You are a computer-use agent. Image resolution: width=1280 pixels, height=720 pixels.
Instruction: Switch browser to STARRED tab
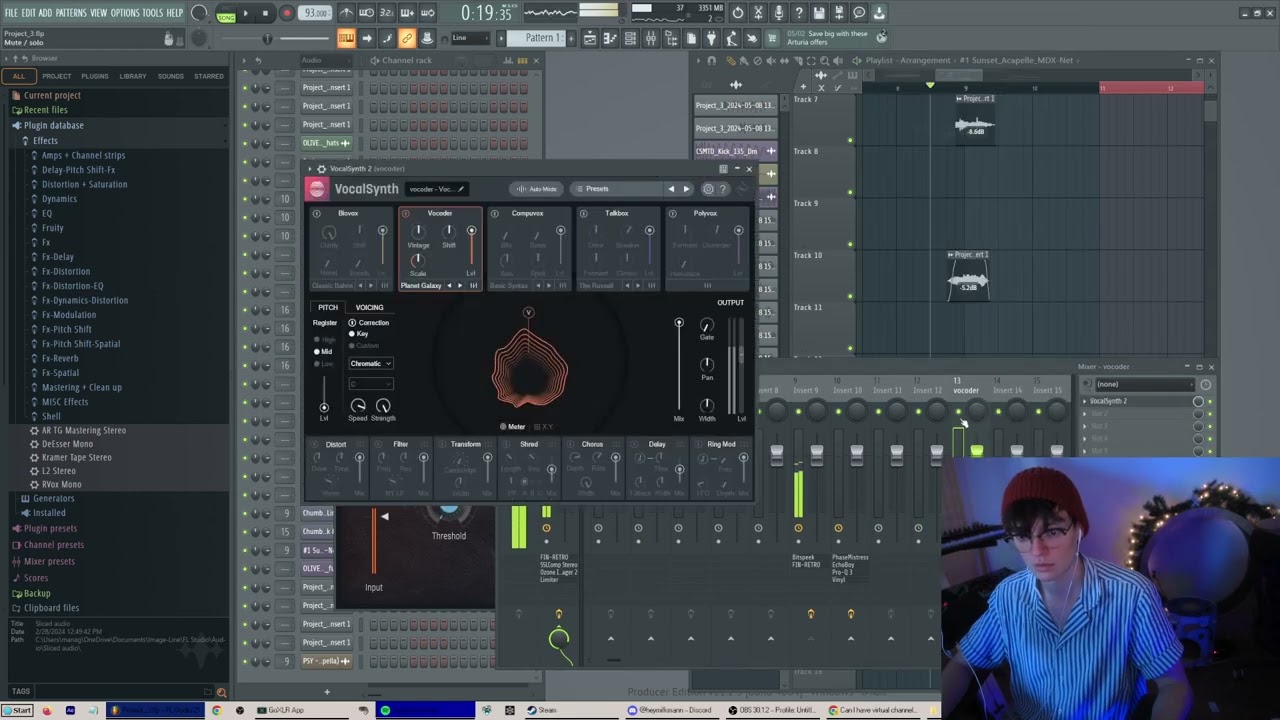point(209,76)
